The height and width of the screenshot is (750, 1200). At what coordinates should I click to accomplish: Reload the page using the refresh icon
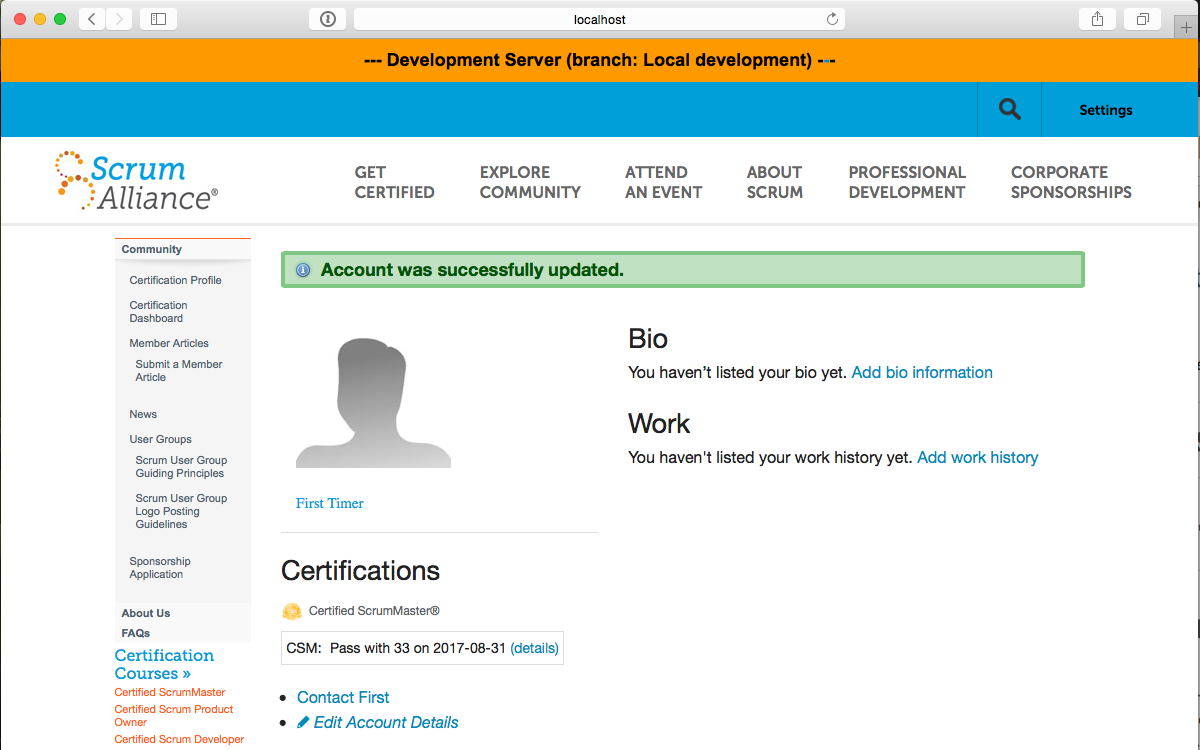coord(832,19)
